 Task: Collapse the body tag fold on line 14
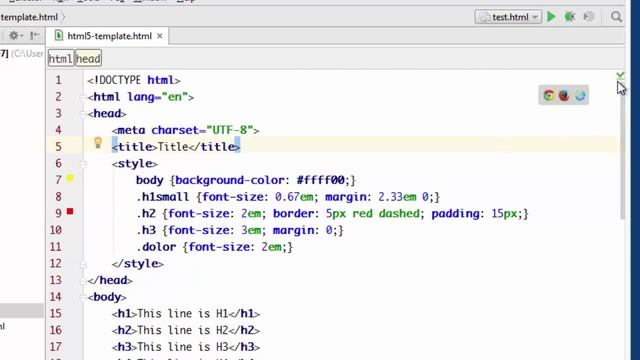(84, 298)
